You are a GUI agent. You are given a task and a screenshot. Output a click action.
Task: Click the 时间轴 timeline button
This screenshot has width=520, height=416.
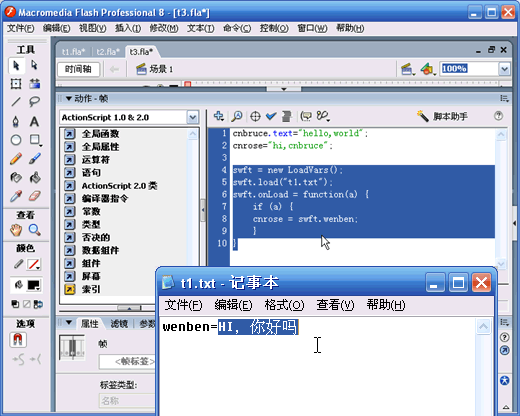78,69
